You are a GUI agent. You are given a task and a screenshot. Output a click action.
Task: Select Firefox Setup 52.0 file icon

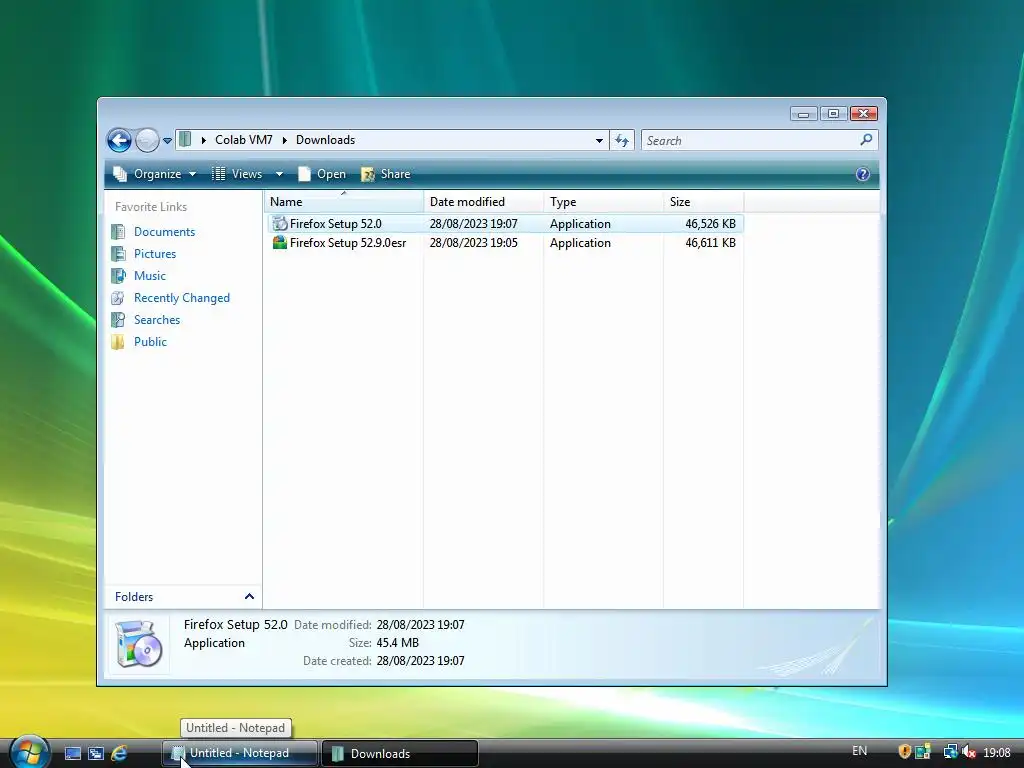pos(280,223)
